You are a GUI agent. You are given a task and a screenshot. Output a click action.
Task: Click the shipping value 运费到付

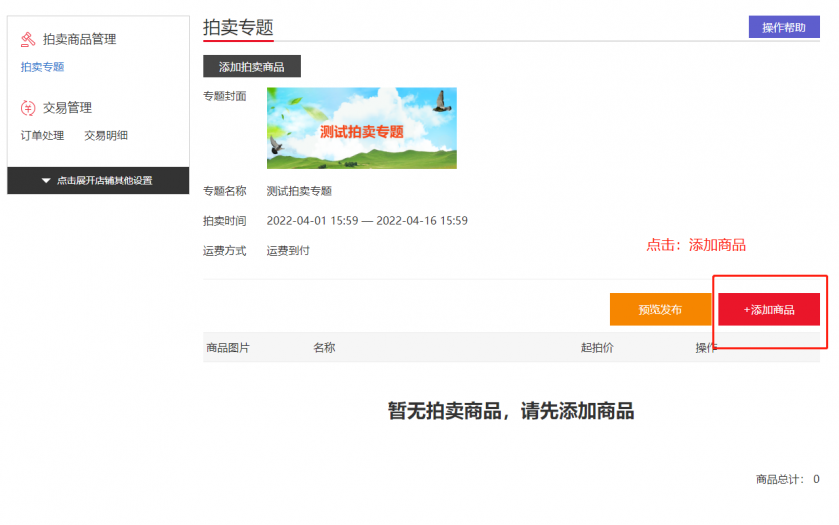pyautogui.click(x=288, y=250)
